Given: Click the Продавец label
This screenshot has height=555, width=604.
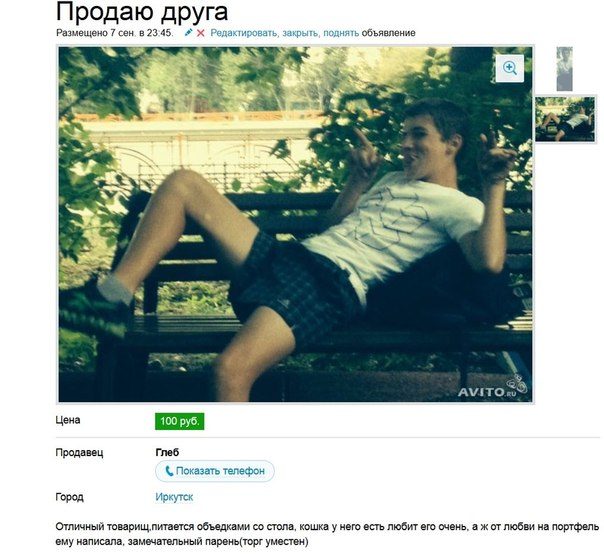Looking at the screenshot, I should [x=79, y=452].
